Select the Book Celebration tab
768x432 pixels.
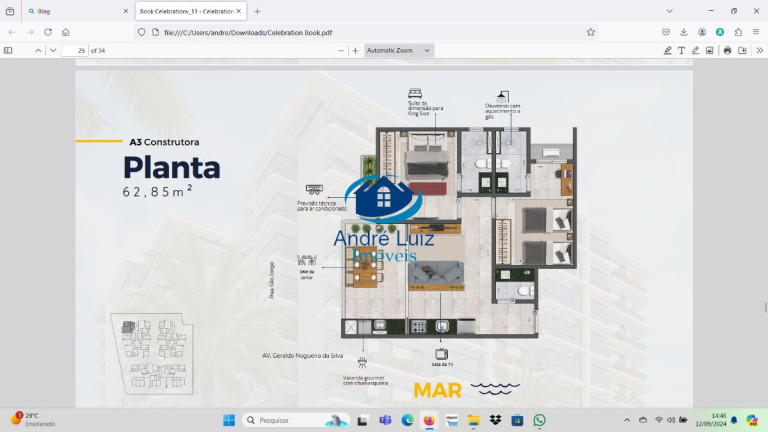(186, 11)
